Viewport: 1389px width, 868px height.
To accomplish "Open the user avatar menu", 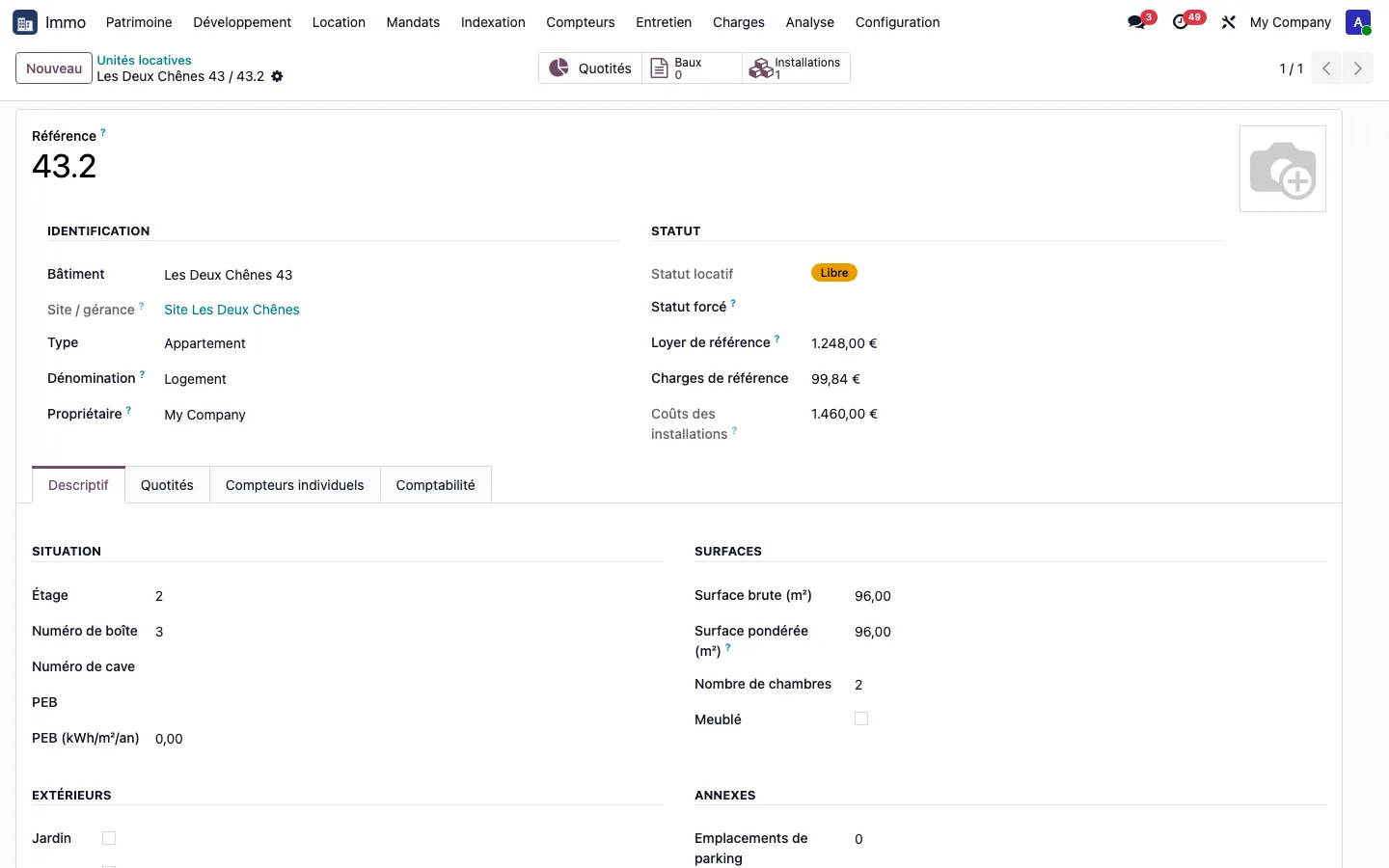I will pyautogui.click(x=1358, y=22).
